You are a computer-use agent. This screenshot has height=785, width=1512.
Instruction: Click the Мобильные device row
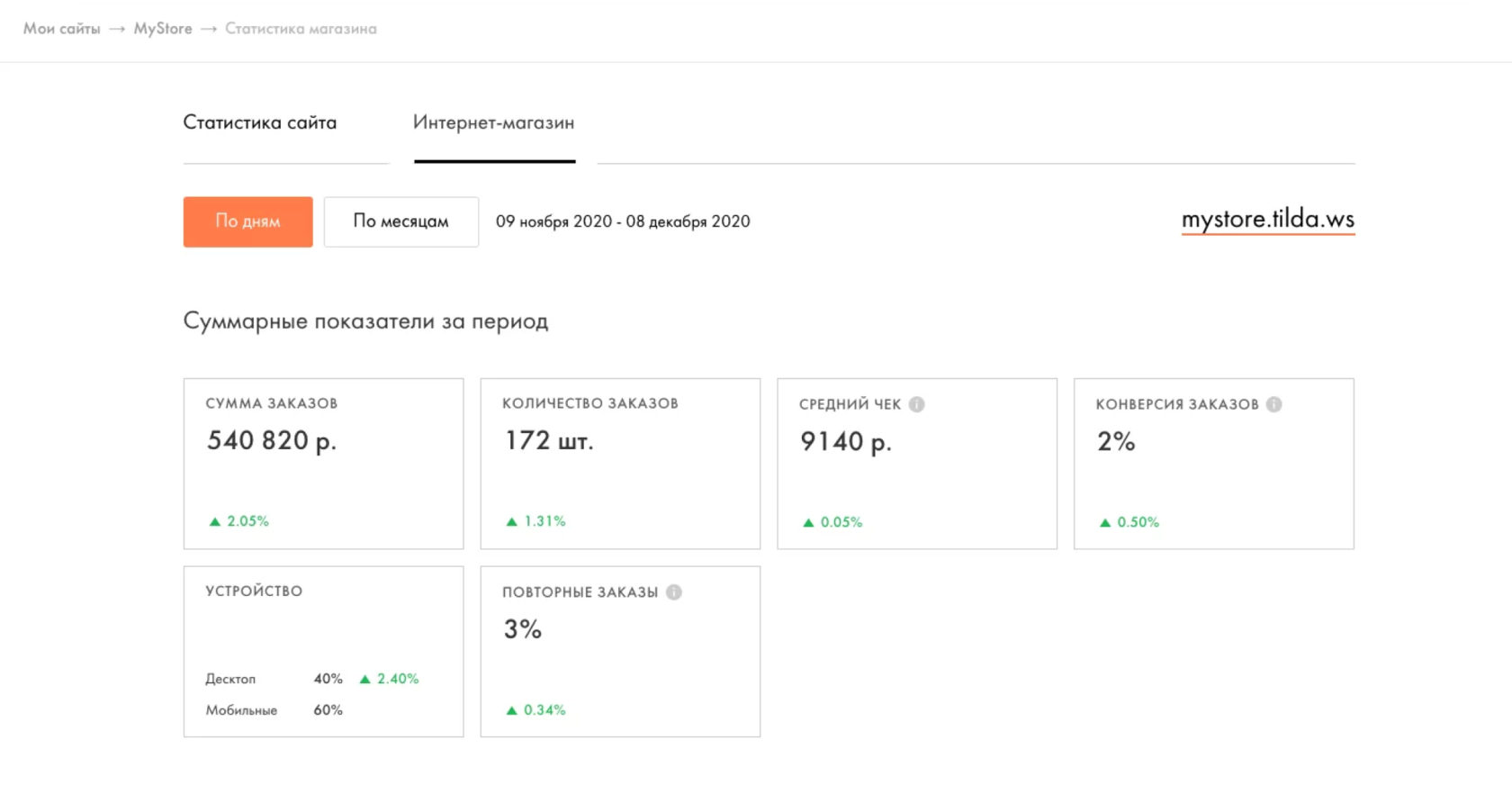241,710
